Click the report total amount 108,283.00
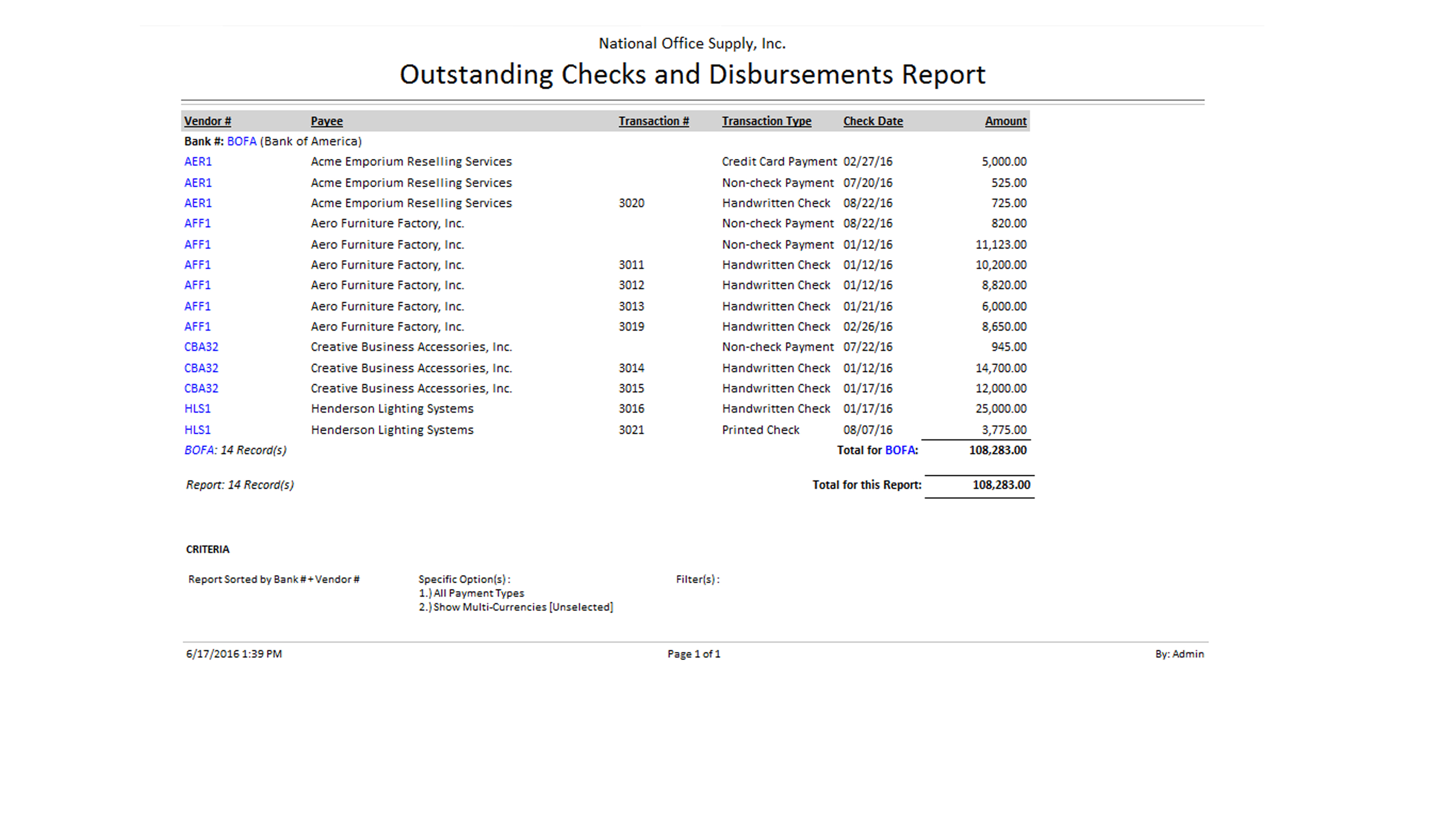Image resolution: width=1456 pixels, height=829 pixels. point(1001,485)
